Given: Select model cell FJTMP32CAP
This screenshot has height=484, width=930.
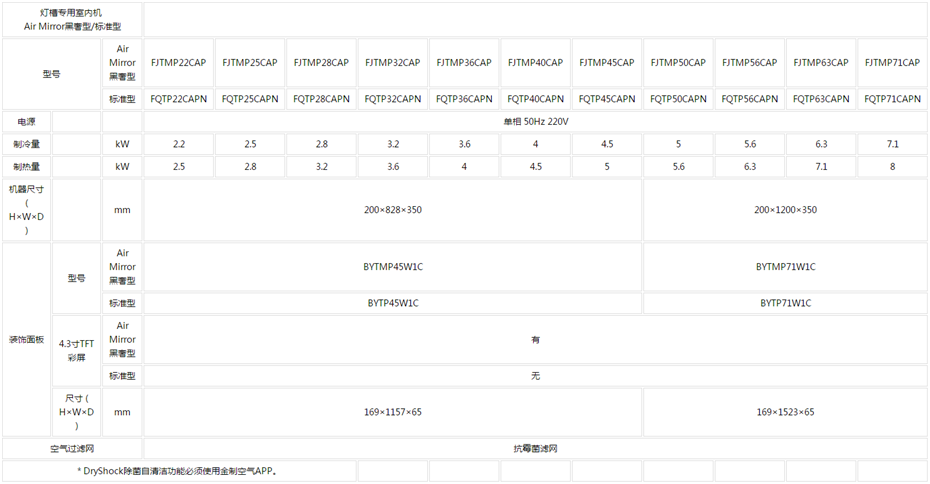Looking at the screenshot, I should pyautogui.click(x=393, y=63).
